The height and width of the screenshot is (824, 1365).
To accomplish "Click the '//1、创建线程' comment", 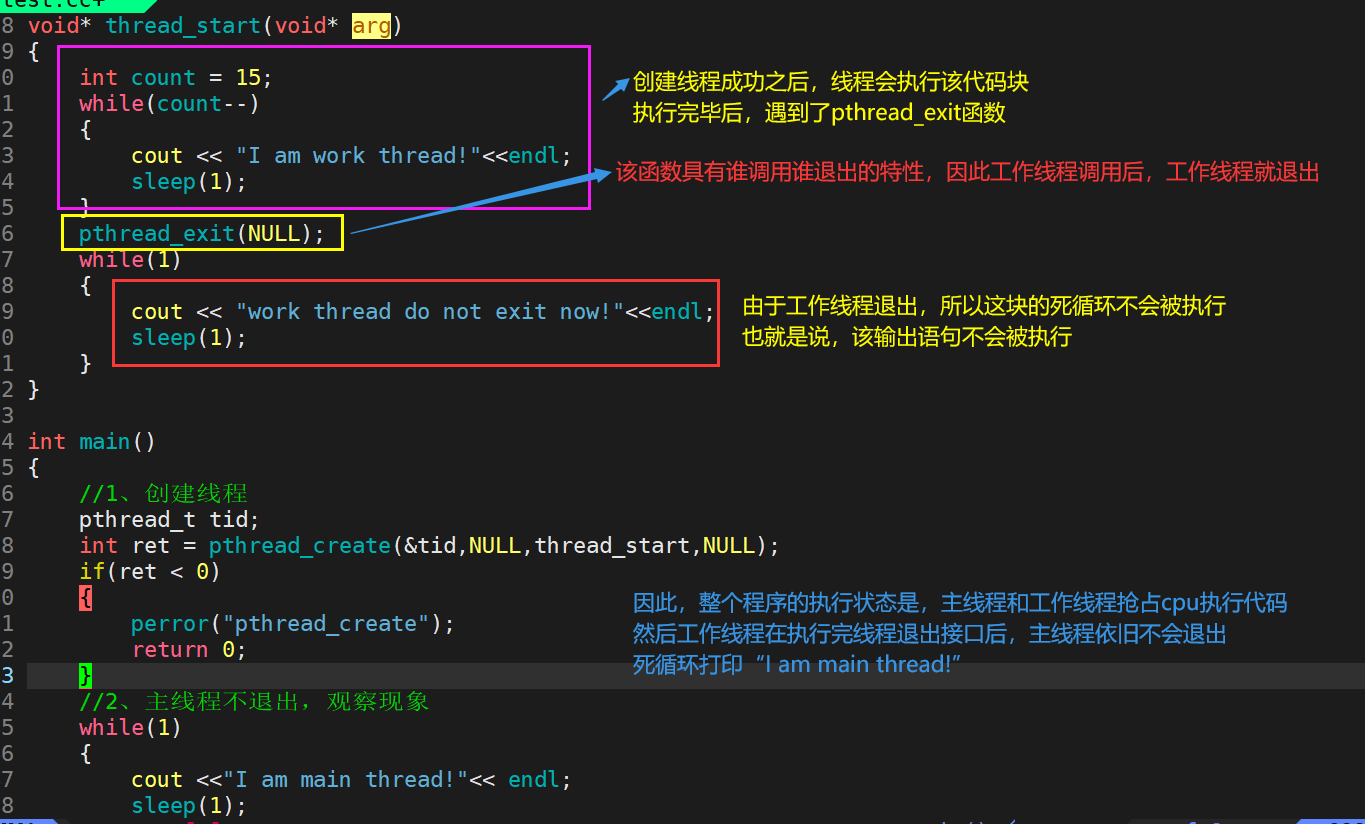I will (x=163, y=493).
